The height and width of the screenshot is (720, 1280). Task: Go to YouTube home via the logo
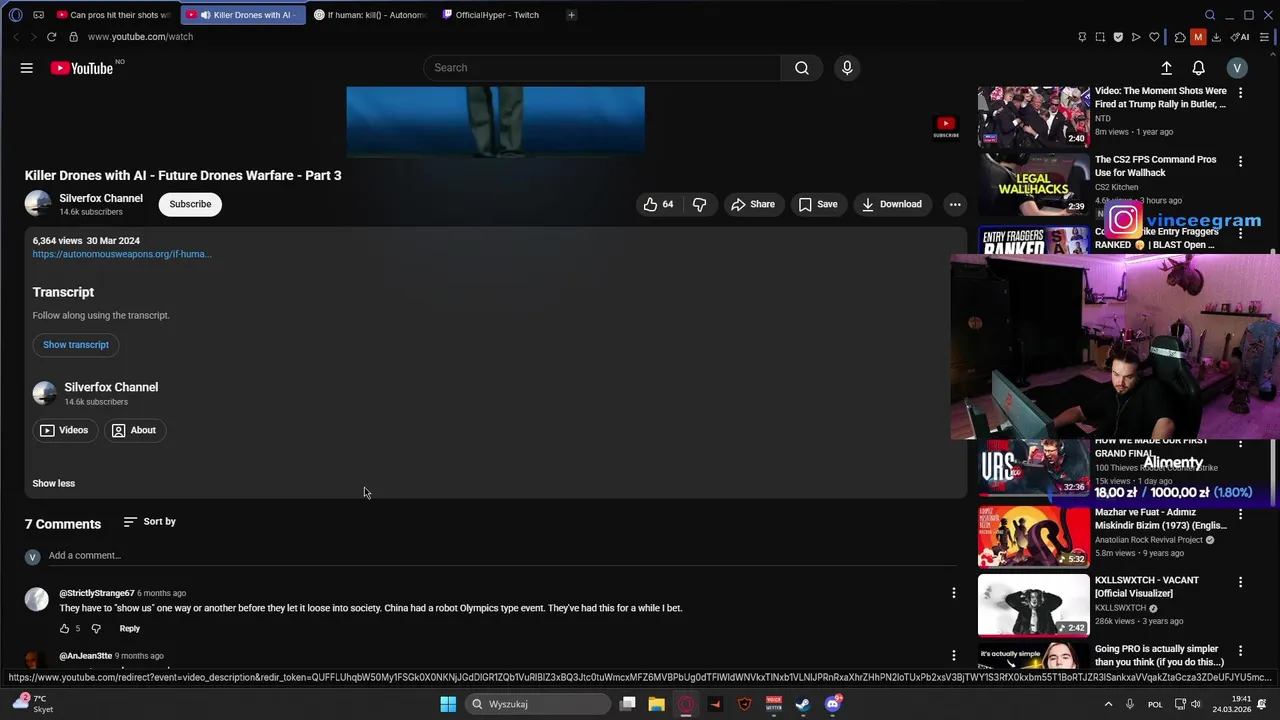[82, 68]
